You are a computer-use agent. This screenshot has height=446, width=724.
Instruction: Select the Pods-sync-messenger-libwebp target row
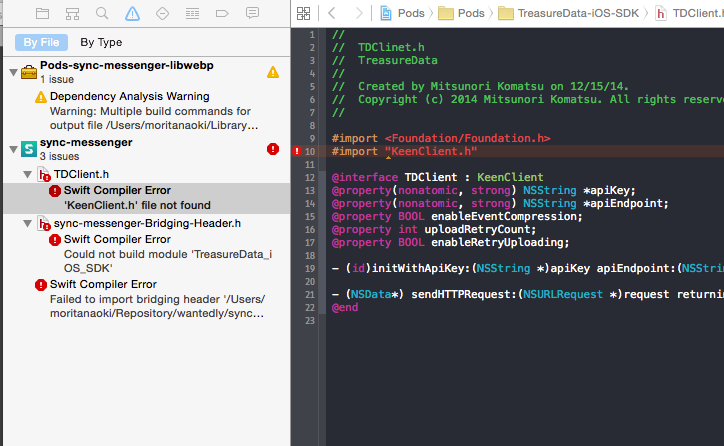click(147, 72)
